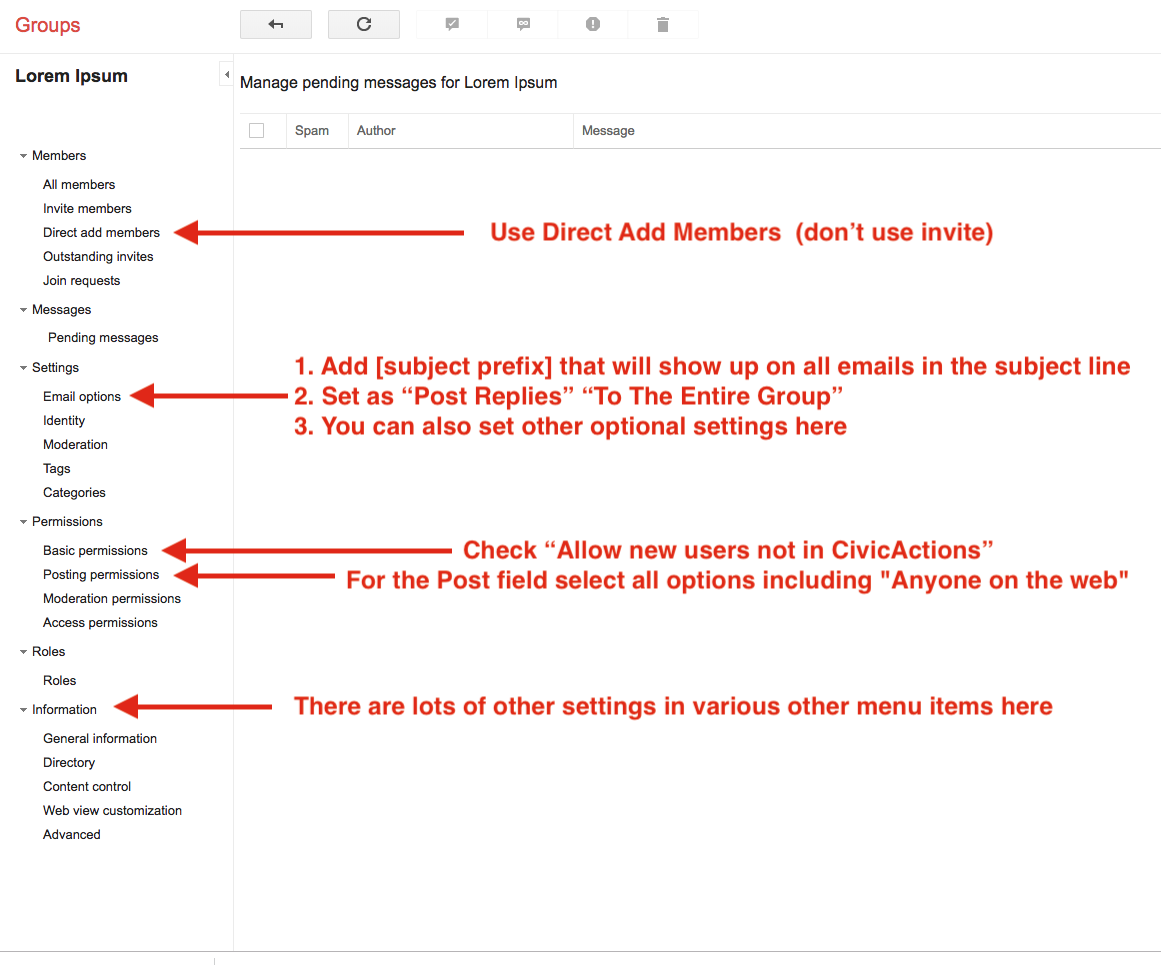Open Direct add members
This screenshot has height=965, width=1161.
[x=101, y=233]
